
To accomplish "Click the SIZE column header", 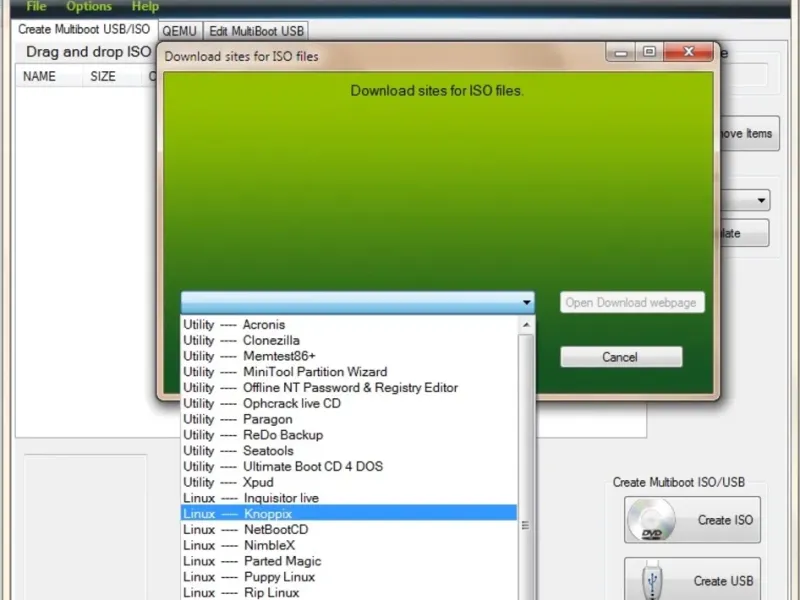I will [x=111, y=77].
